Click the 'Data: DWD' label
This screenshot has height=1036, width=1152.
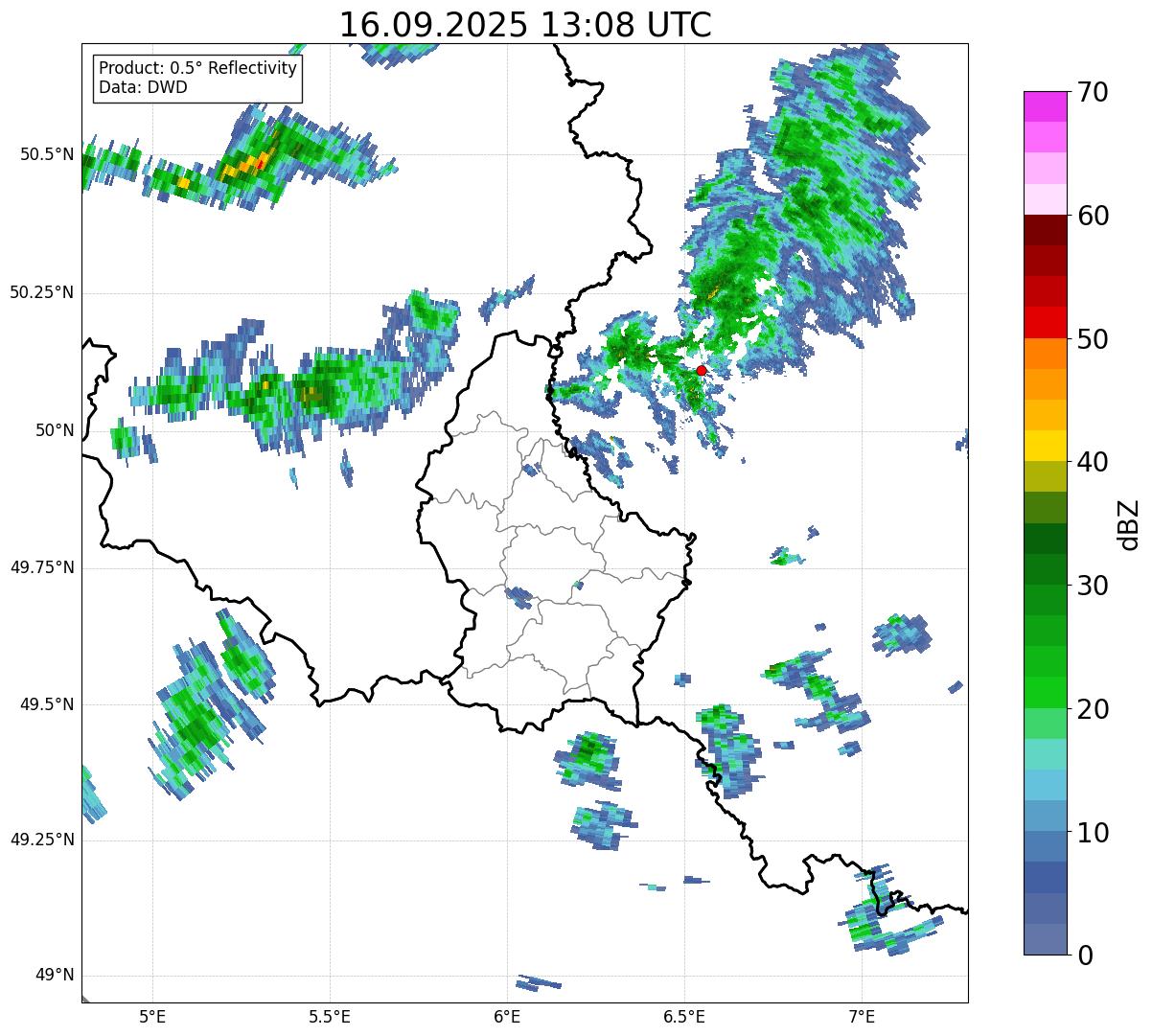point(143,87)
